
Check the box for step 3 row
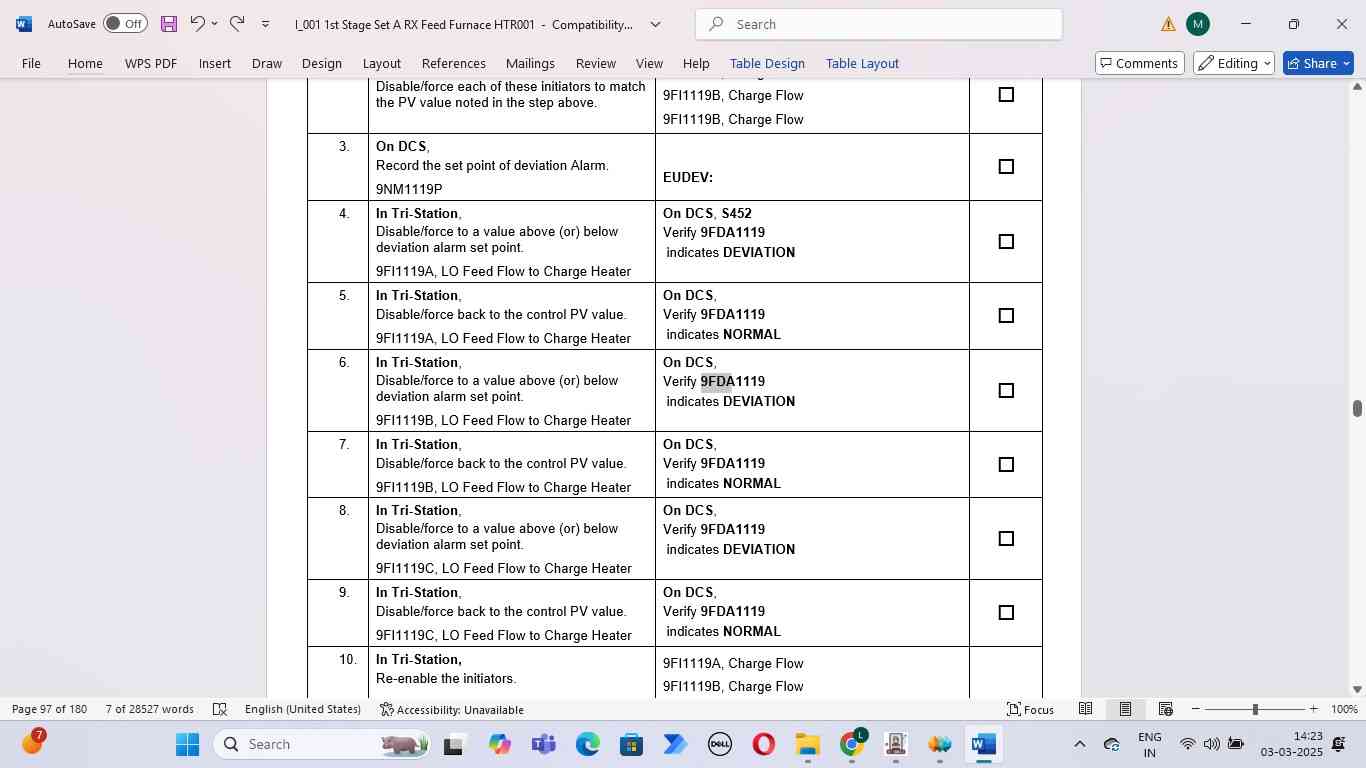1006,167
